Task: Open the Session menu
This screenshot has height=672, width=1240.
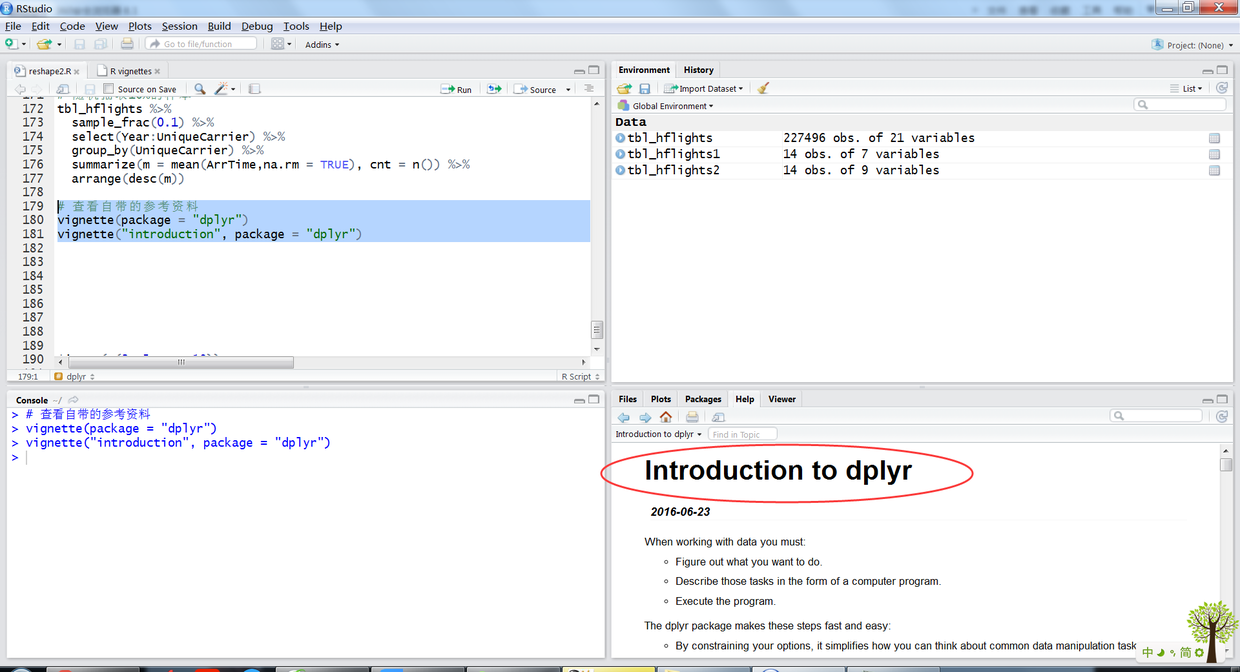Action: 180,26
